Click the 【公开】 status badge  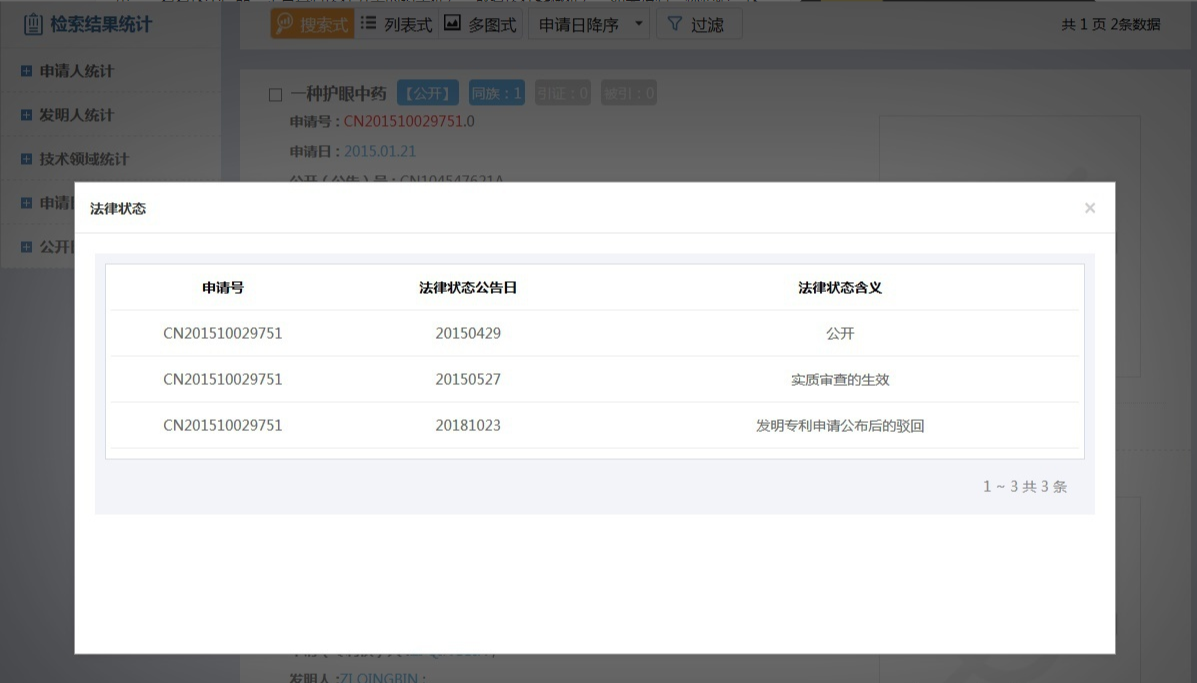(x=428, y=94)
